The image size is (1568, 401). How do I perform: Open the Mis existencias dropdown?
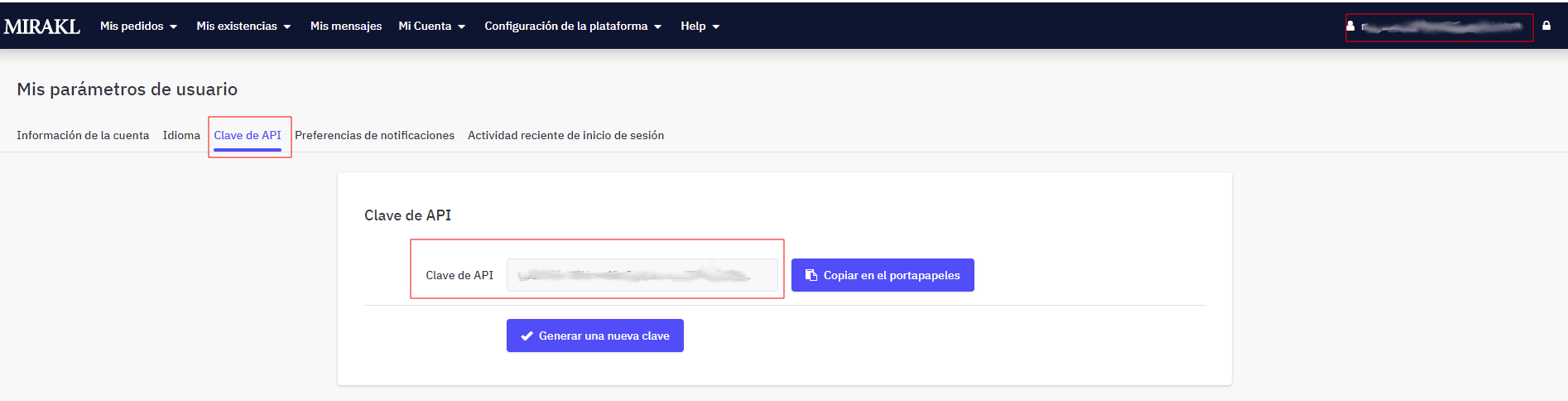tap(243, 27)
